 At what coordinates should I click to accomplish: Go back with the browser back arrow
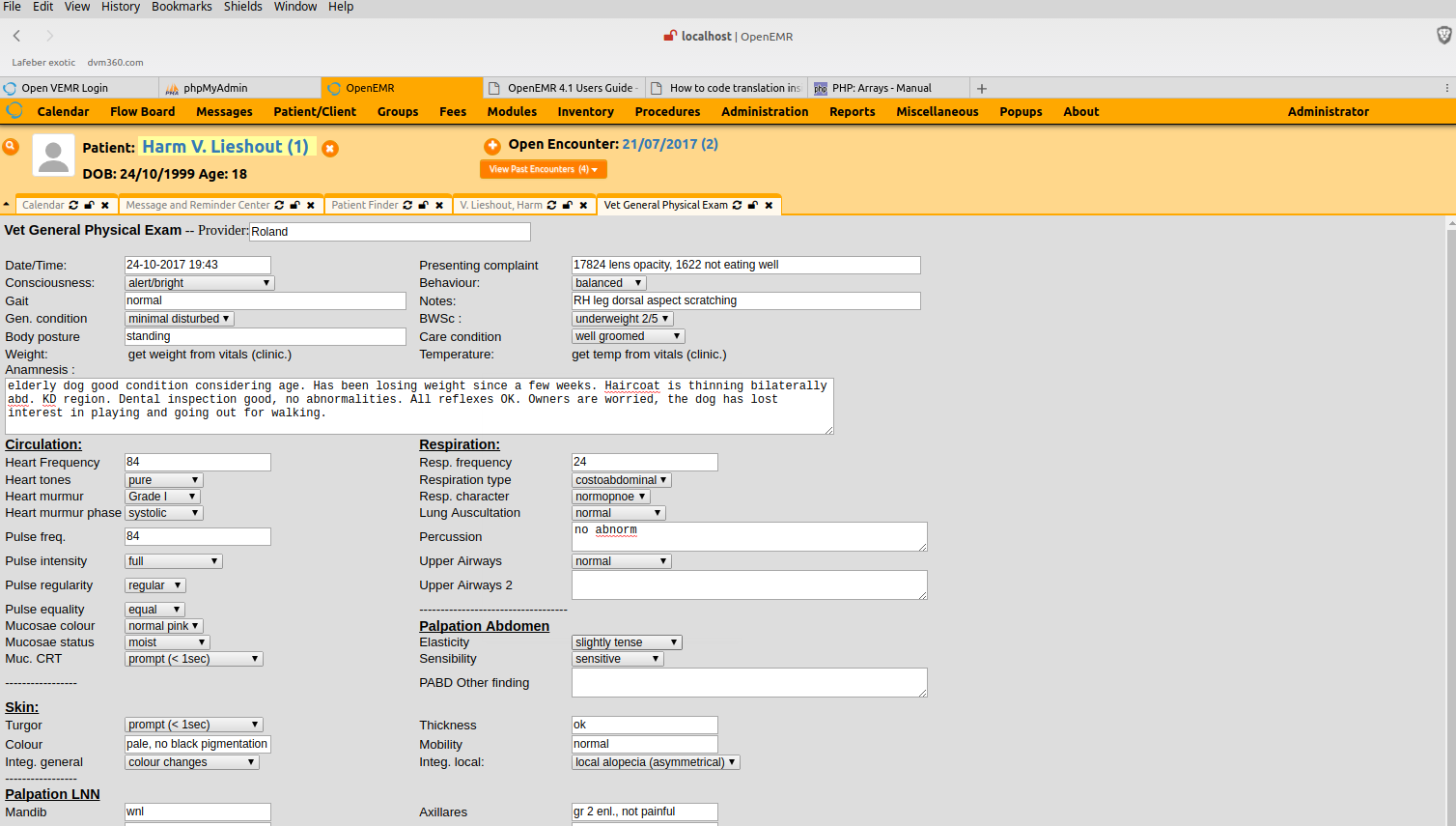[16, 36]
